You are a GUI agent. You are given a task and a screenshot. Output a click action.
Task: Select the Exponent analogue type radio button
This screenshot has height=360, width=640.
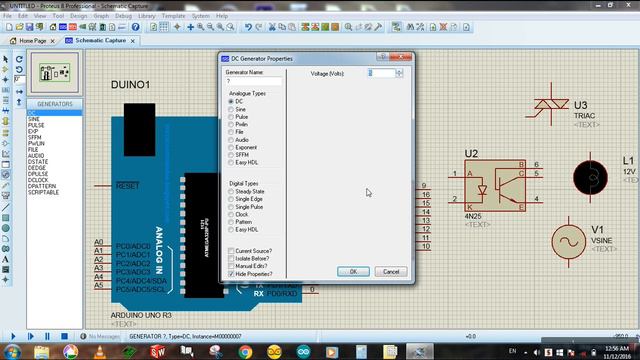231,147
